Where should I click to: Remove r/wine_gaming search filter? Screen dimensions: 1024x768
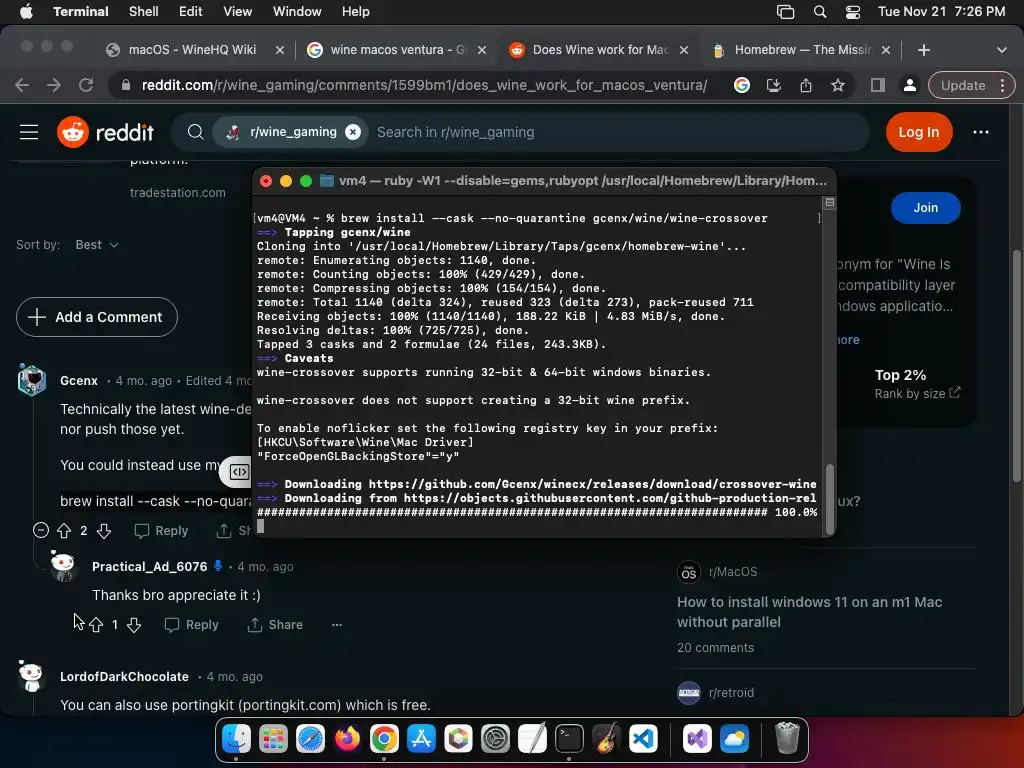[x=353, y=132]
